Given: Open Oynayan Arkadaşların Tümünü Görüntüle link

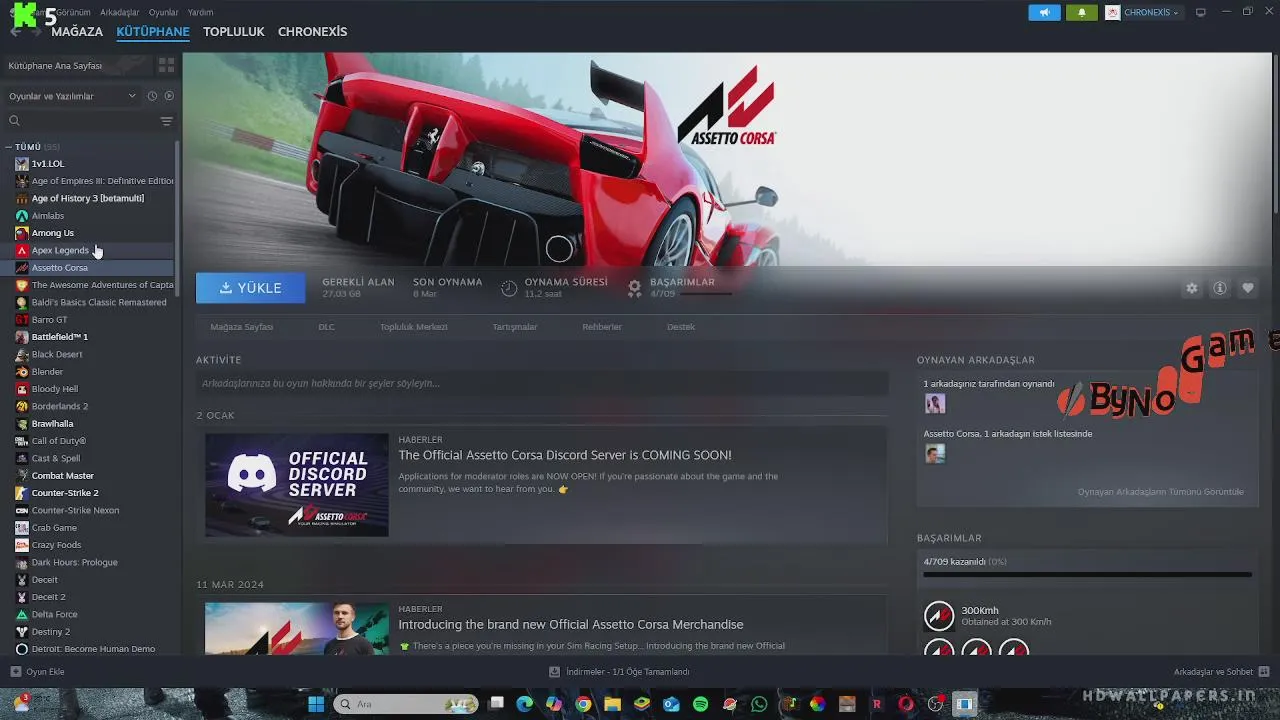Looking at the screenshot, I should [x=1160, y=492].
